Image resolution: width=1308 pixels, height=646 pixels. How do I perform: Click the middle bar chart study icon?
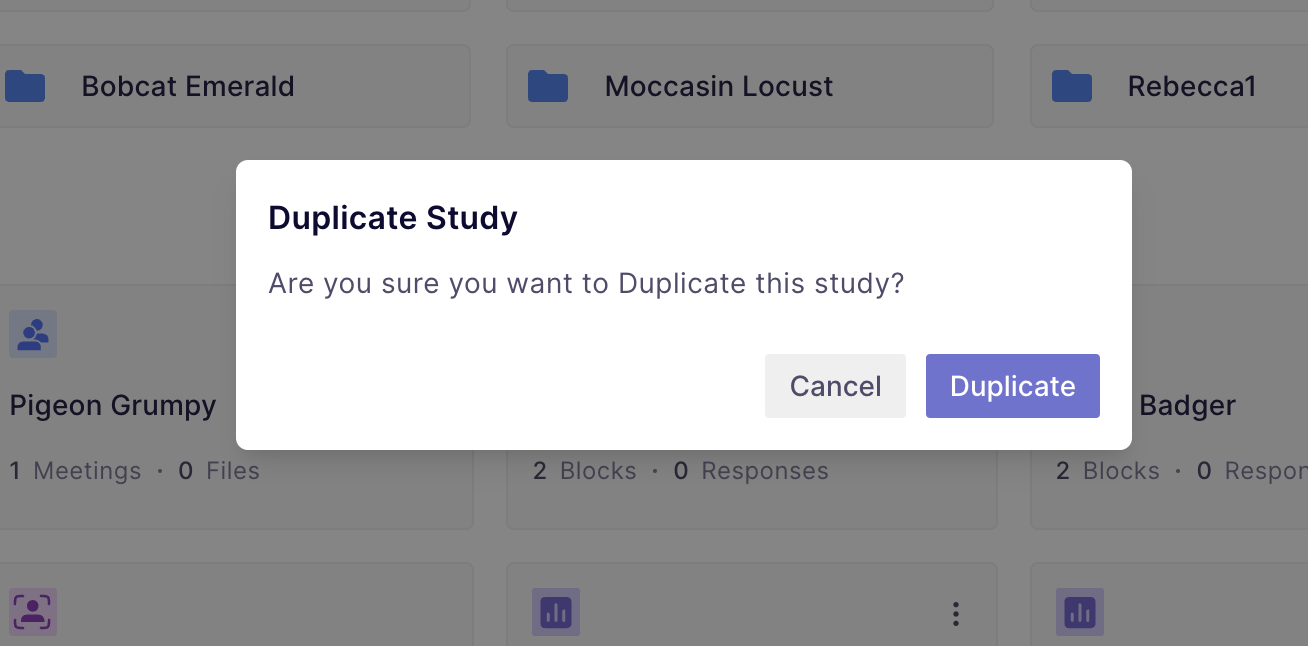point(556,612)
